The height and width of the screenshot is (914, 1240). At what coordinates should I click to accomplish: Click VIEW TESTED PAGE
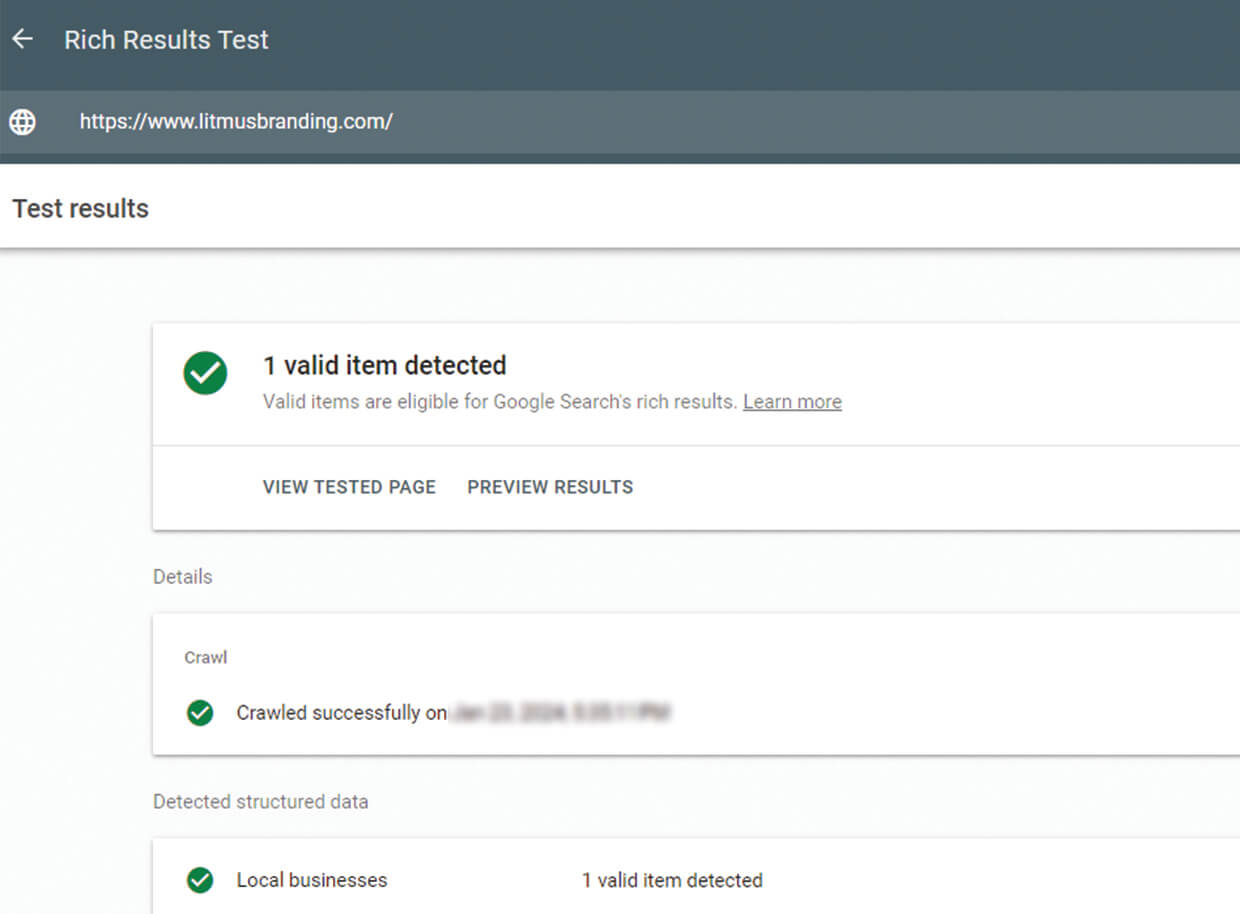(349, 487)
